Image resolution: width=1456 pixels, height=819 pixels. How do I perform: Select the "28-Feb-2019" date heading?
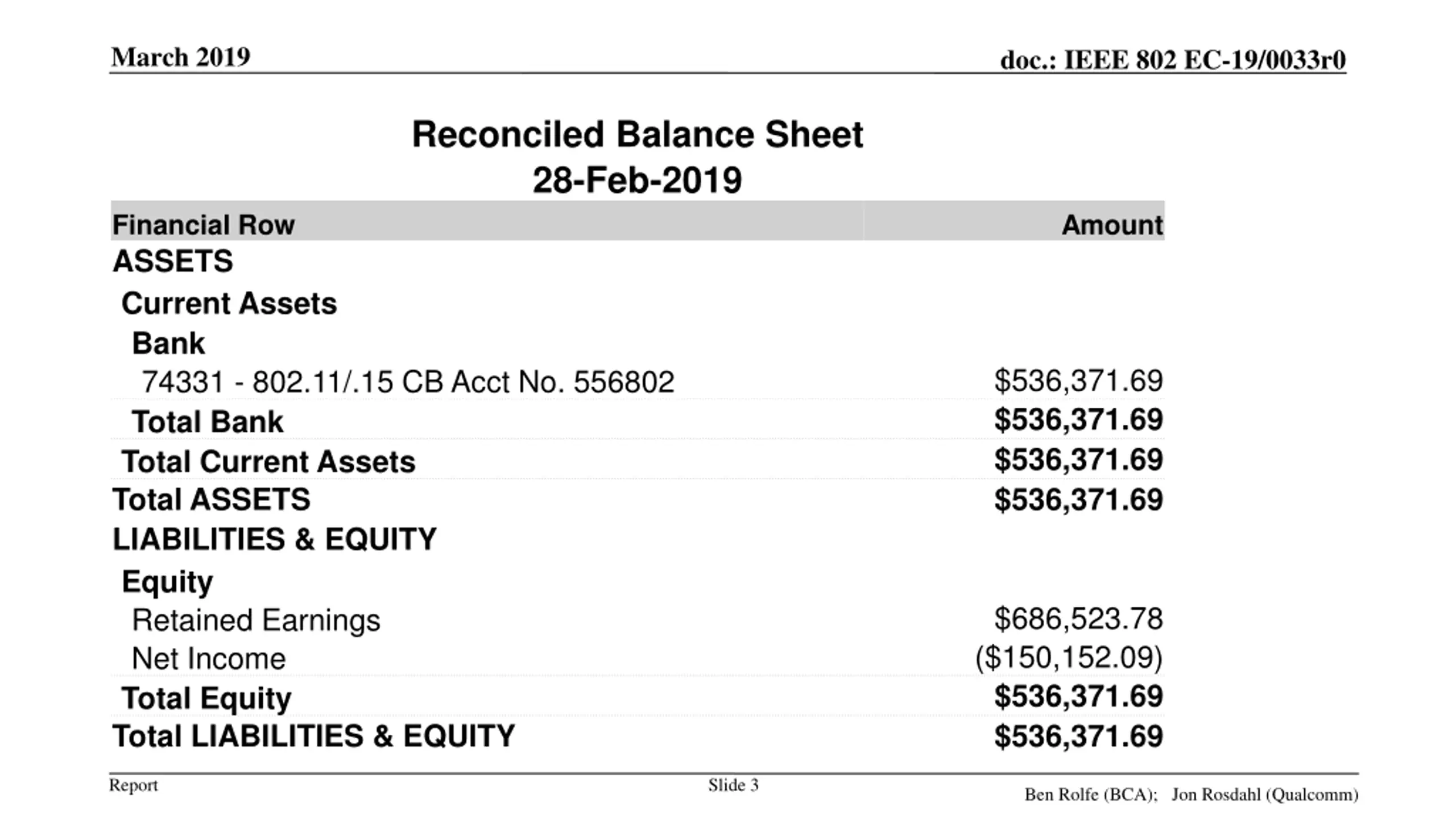(637, 180)
